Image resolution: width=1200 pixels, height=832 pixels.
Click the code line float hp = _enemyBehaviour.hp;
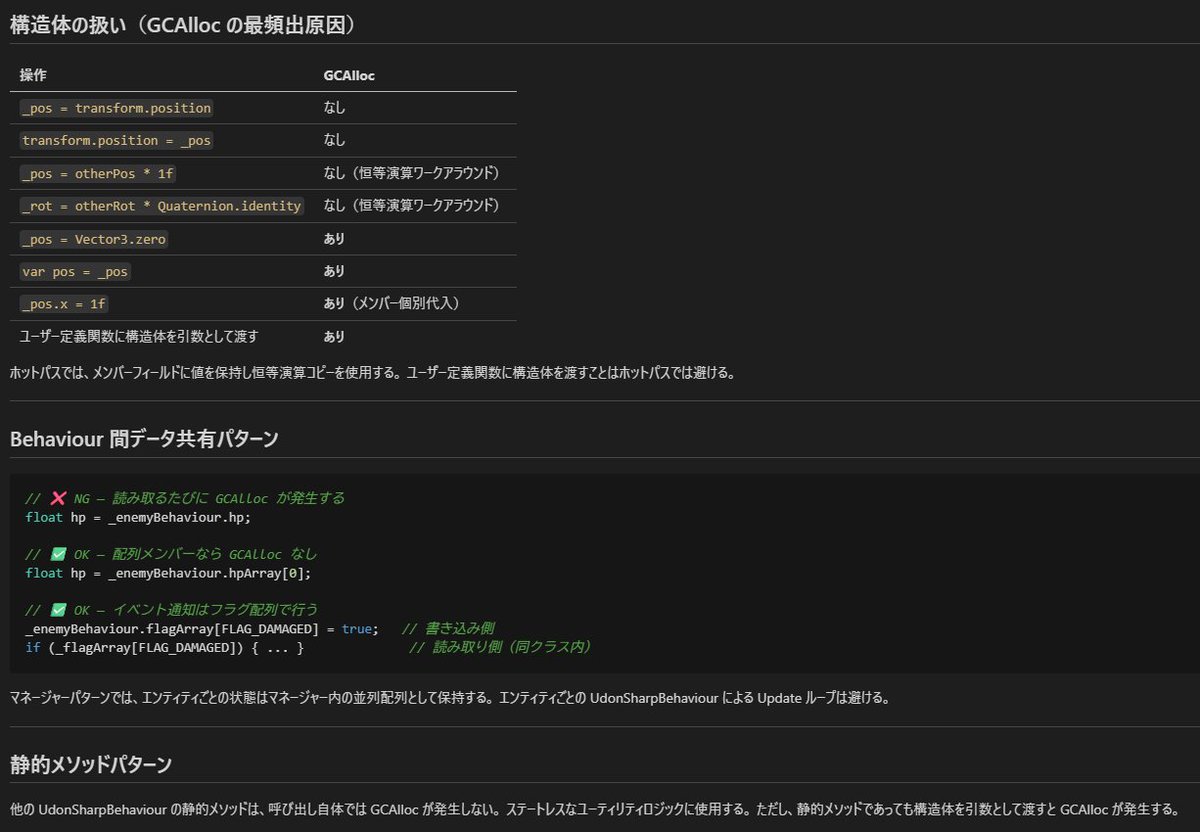(138, 517)
